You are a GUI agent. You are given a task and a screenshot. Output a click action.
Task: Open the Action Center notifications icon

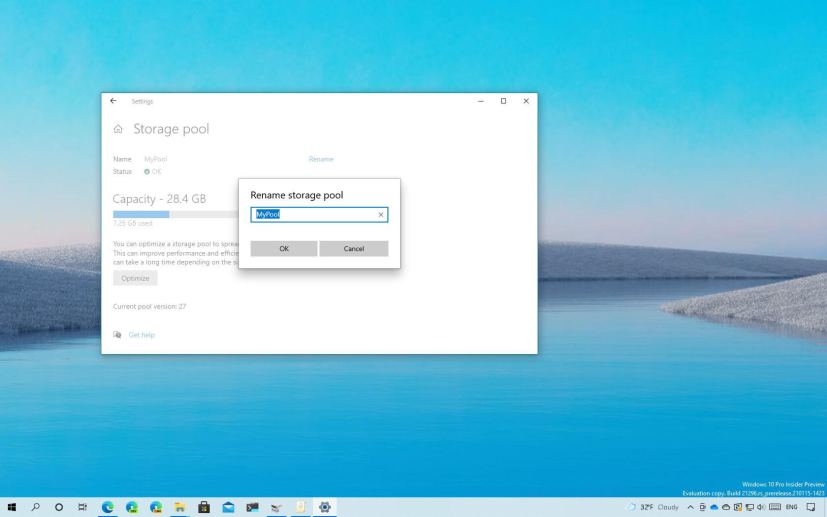pyautogui.click(x=811, y=507)
